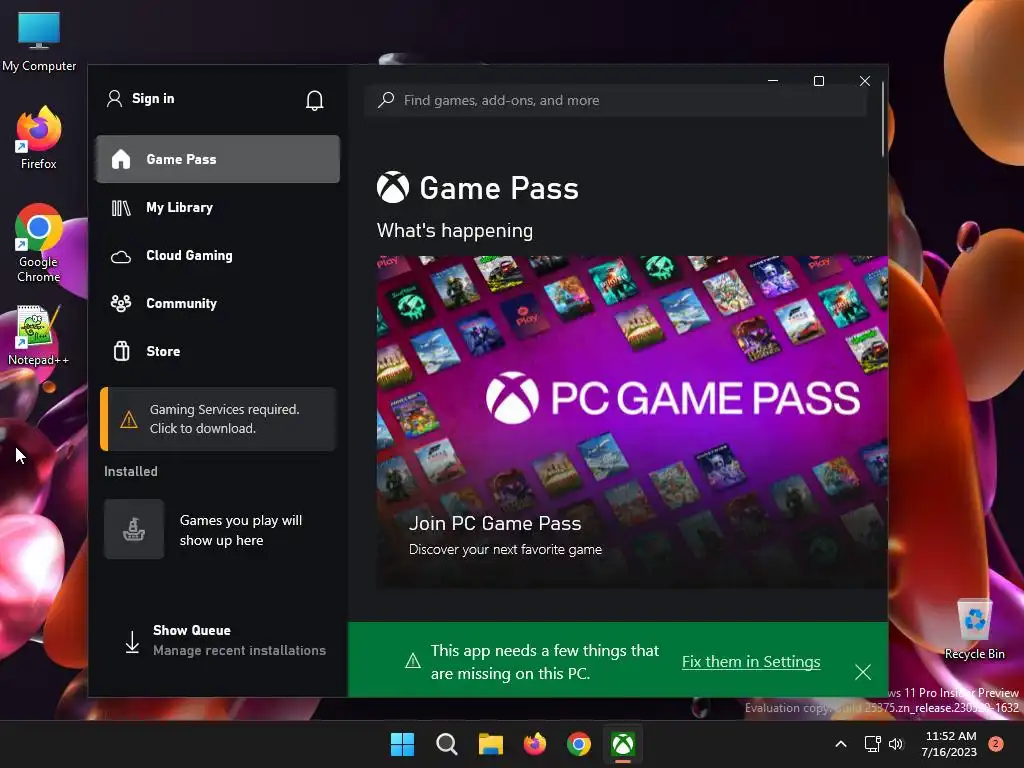1024x768 pixels.
Task: Go to Cloud Gaming
Action: [x=217, y=256]
